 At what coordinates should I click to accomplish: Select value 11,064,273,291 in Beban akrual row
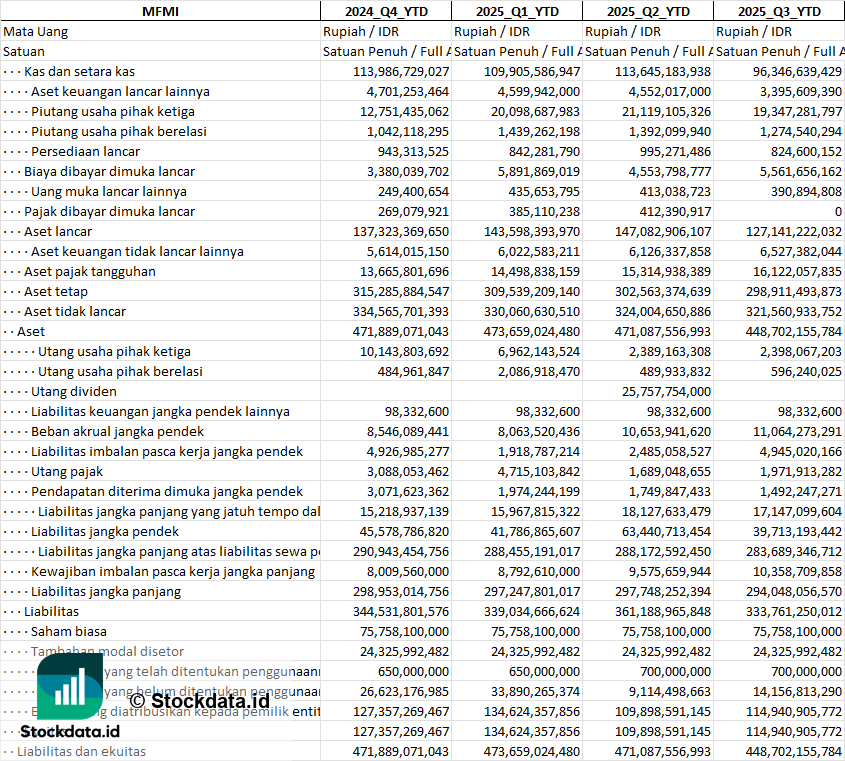coord(797,431)
